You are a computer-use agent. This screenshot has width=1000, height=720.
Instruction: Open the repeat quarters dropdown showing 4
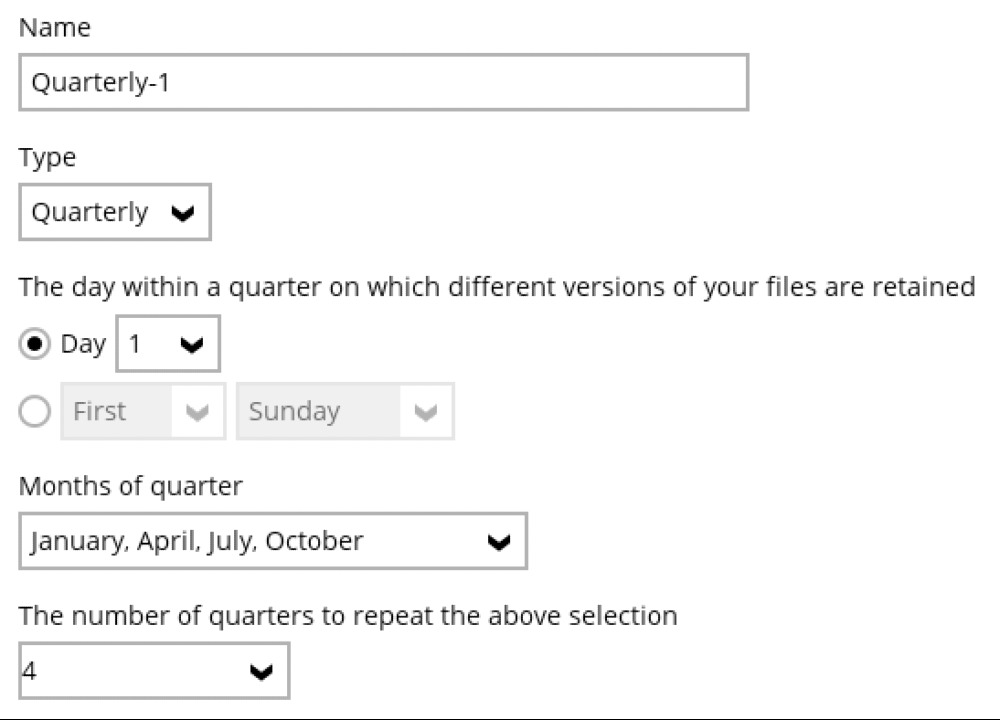click(153, 670)
